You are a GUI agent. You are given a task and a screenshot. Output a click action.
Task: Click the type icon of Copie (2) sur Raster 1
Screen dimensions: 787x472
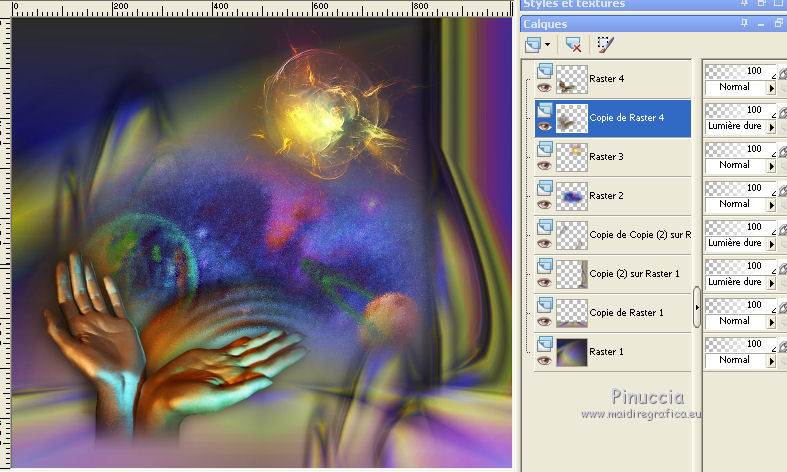pos(545,266)
